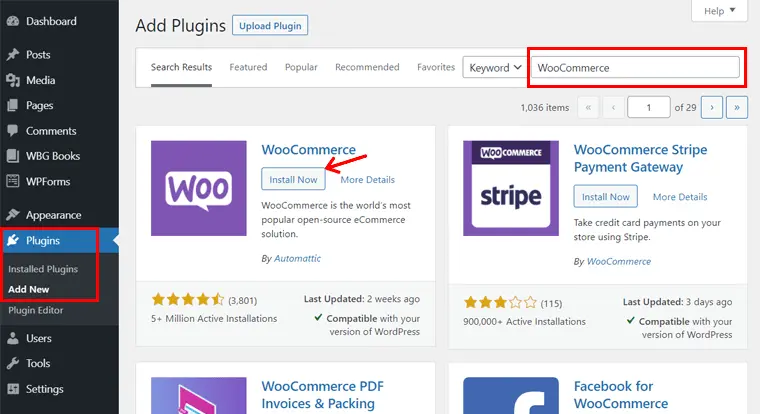The width and height of the screenshot is (760, 414).
Task: Click 'Last Updated: 3 days ago' text
Action: tap(677, 302)
